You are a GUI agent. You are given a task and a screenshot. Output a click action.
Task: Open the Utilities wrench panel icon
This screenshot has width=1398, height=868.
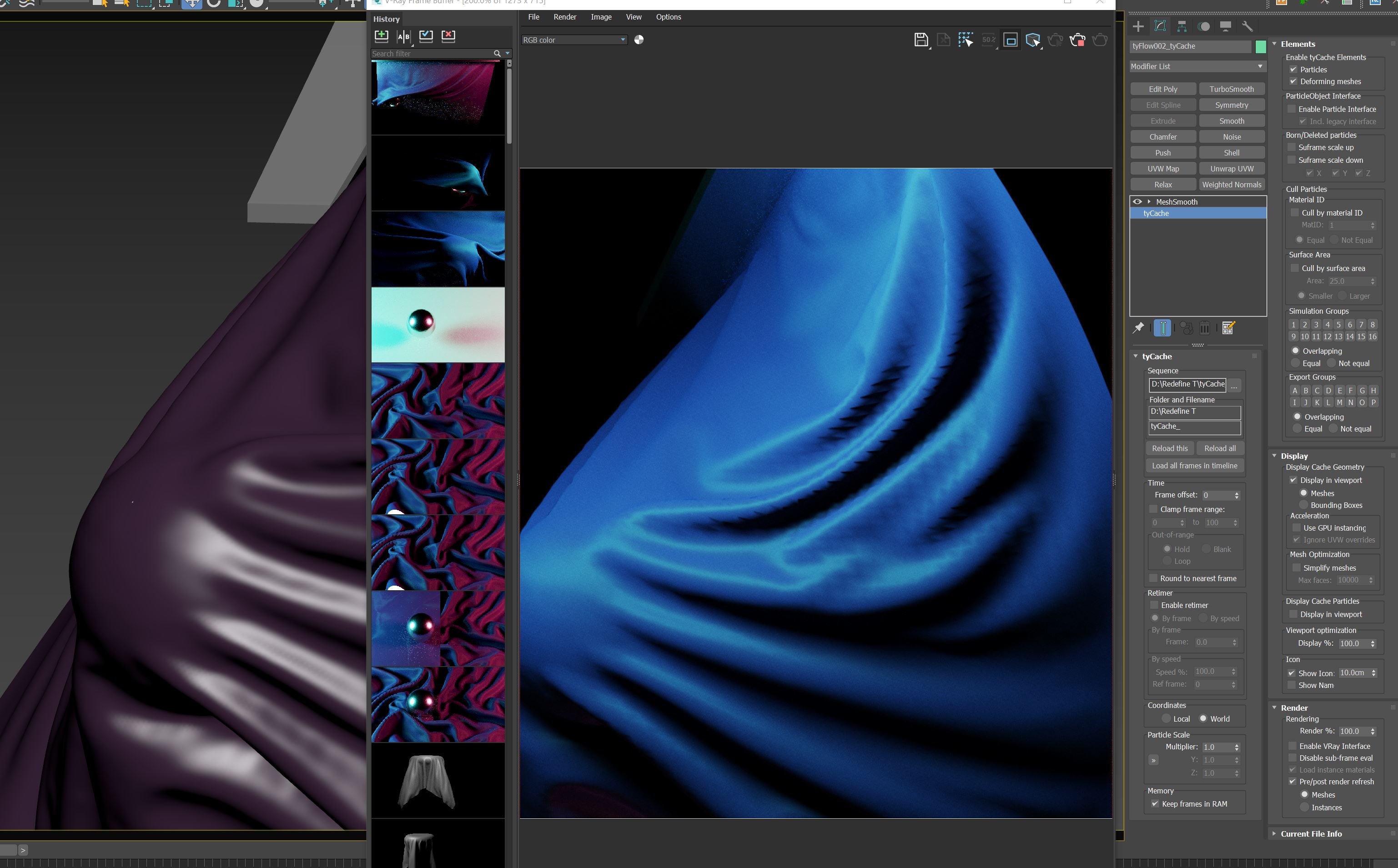click(1247, 26)
